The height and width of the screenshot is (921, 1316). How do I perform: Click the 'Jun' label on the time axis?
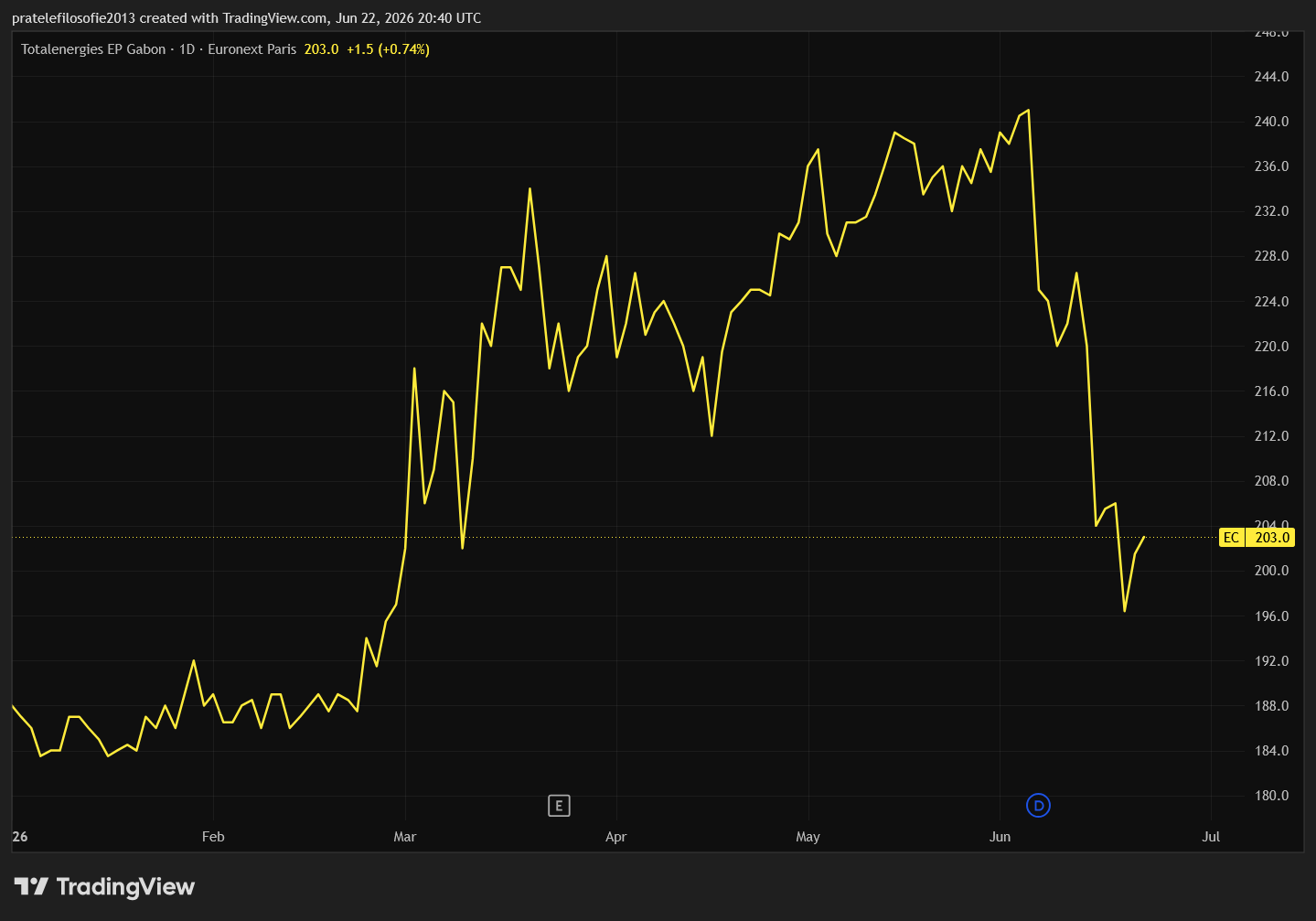point(1000,837)
